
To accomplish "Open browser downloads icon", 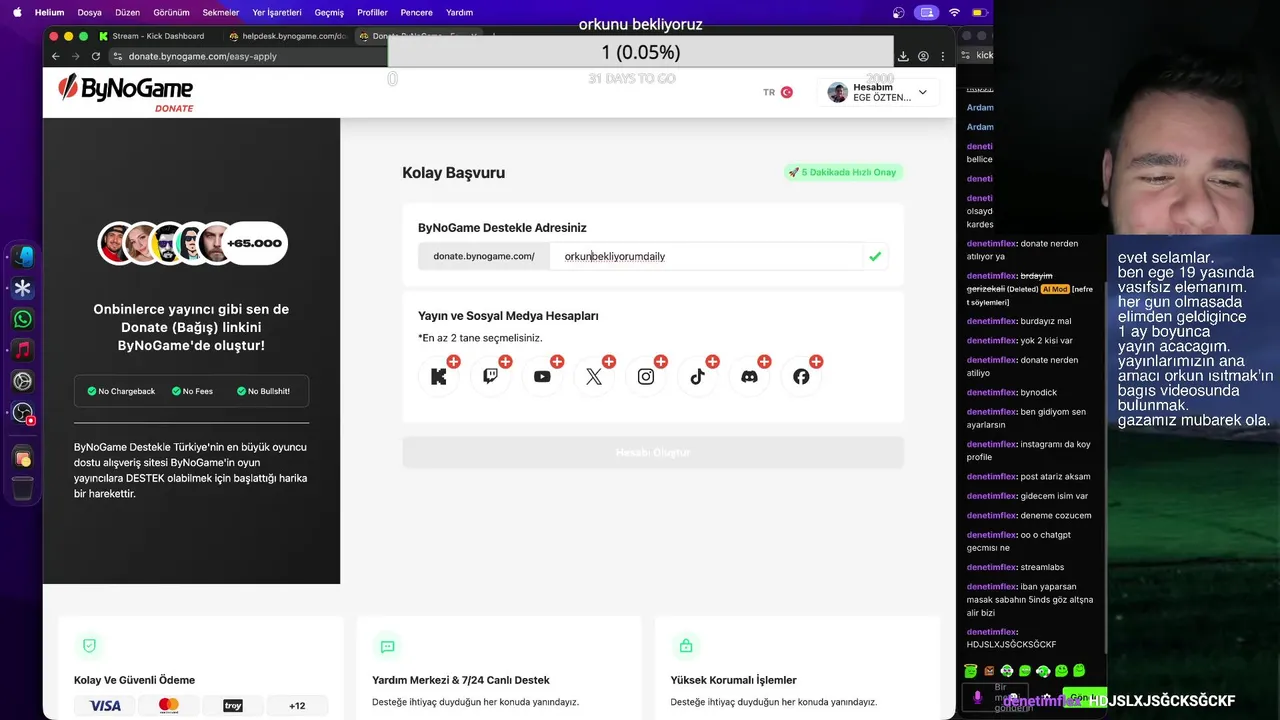I will point(903,56).
